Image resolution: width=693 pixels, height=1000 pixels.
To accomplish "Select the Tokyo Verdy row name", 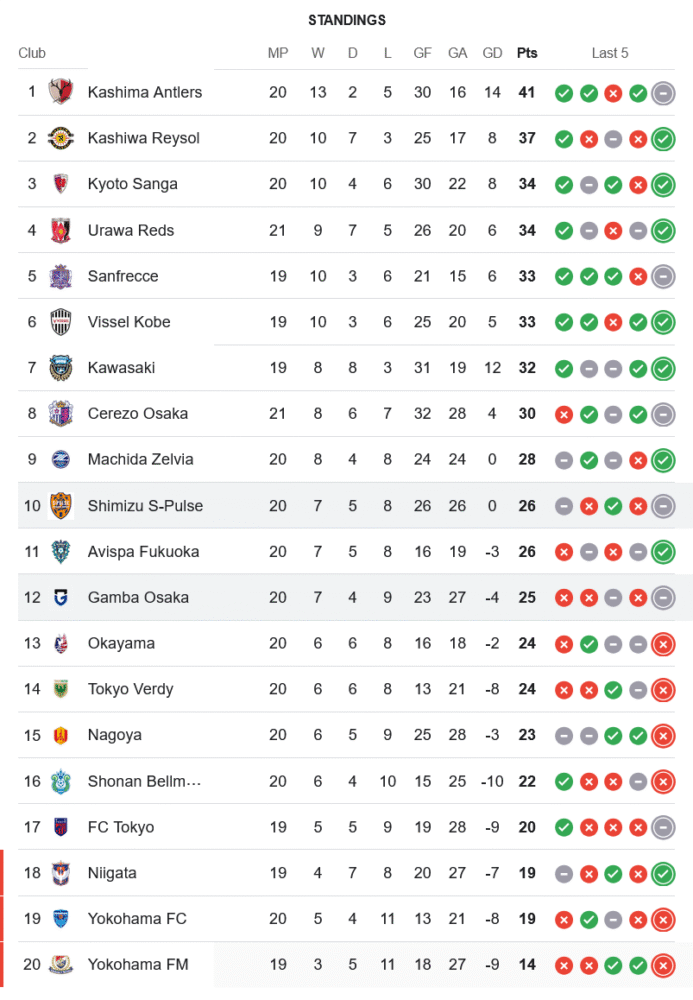I will 130,689.
